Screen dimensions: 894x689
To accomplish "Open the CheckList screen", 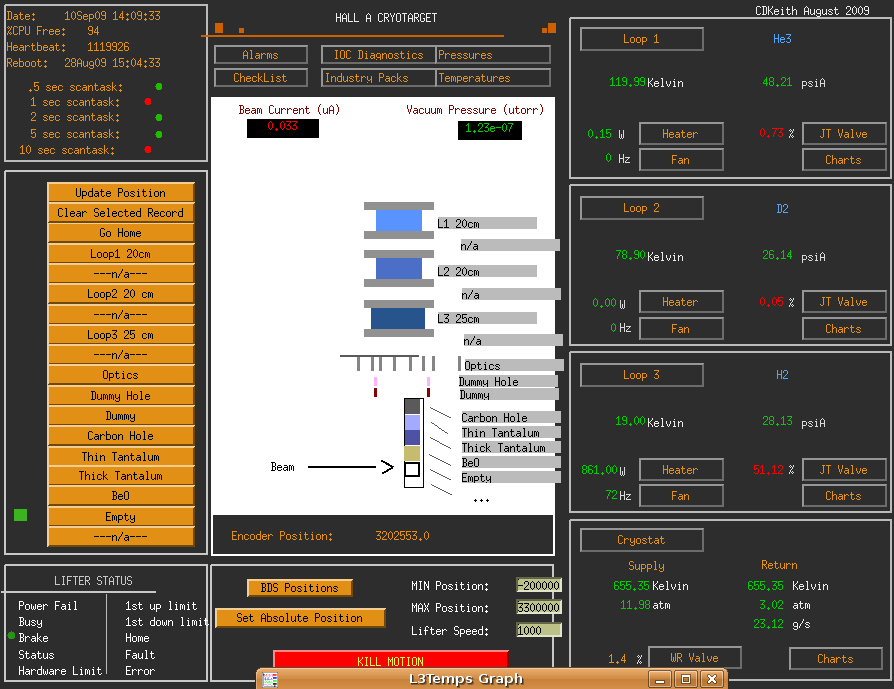I will (x=261, y=78).
